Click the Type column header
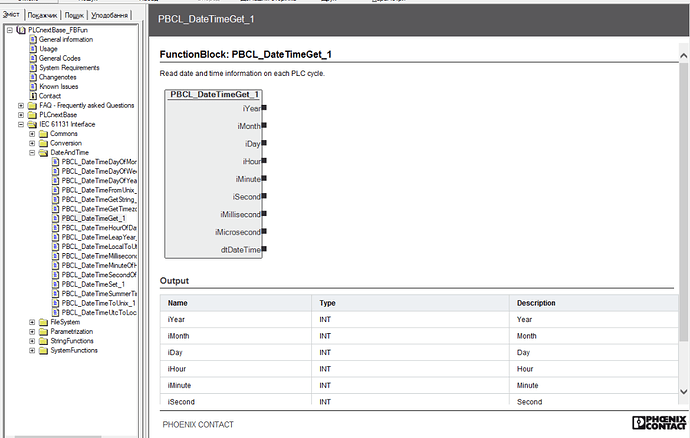Image resolution: width=690 pixels, height=438 pixels. tap(411, 303)
